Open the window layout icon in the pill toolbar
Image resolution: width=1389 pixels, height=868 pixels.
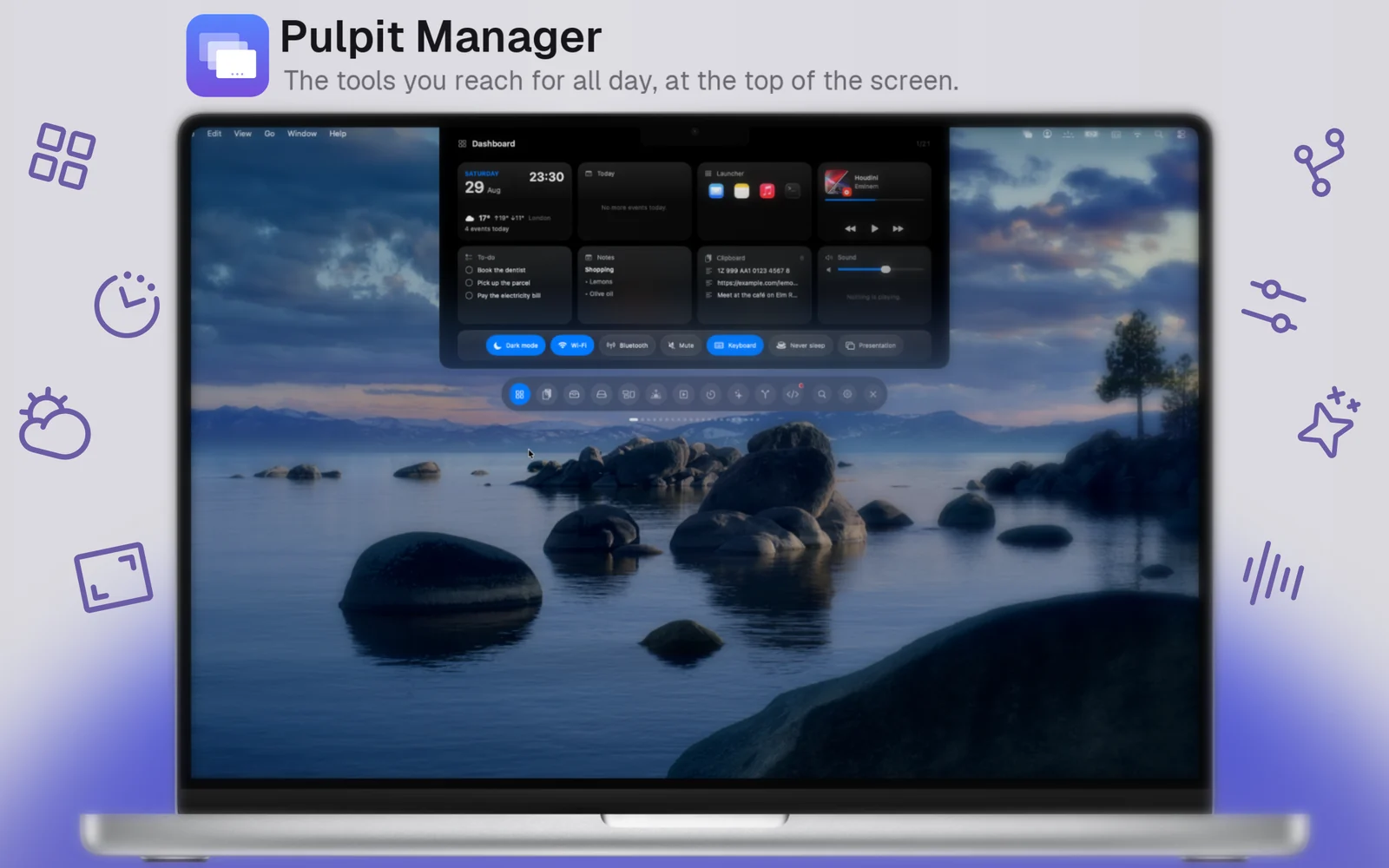(629, 394)
